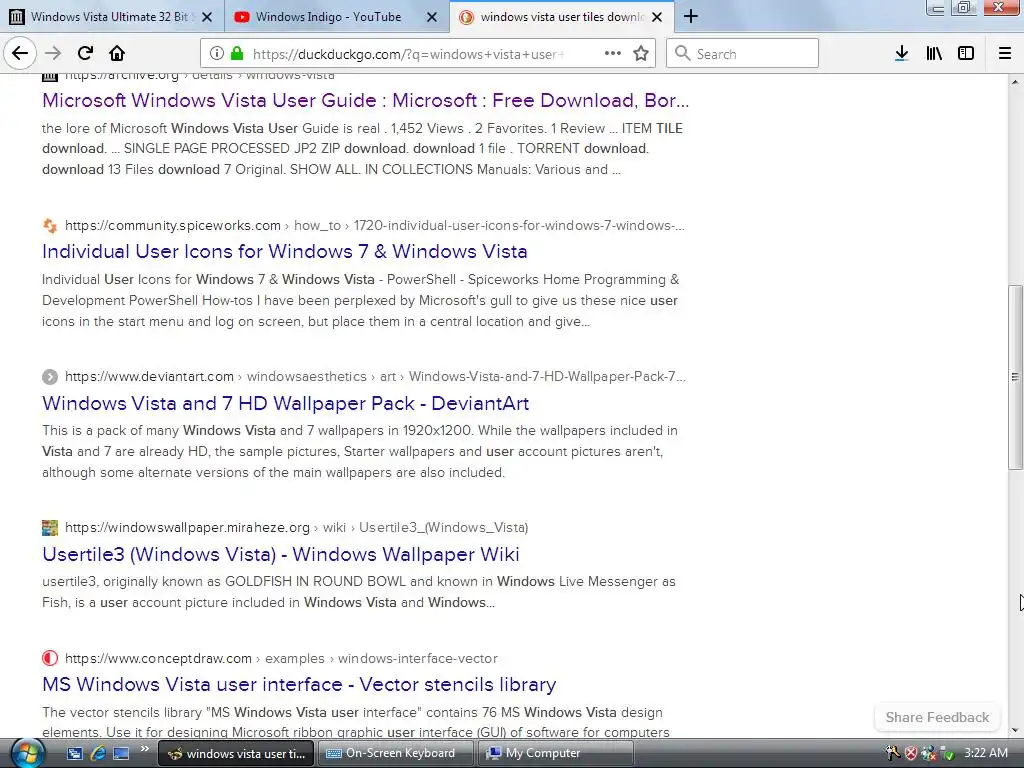Image resolution: width=1024 pixels, height=768 pixels.
Task: Switch to Windows Indigo - YouTube tab
Action: point(337,16)
